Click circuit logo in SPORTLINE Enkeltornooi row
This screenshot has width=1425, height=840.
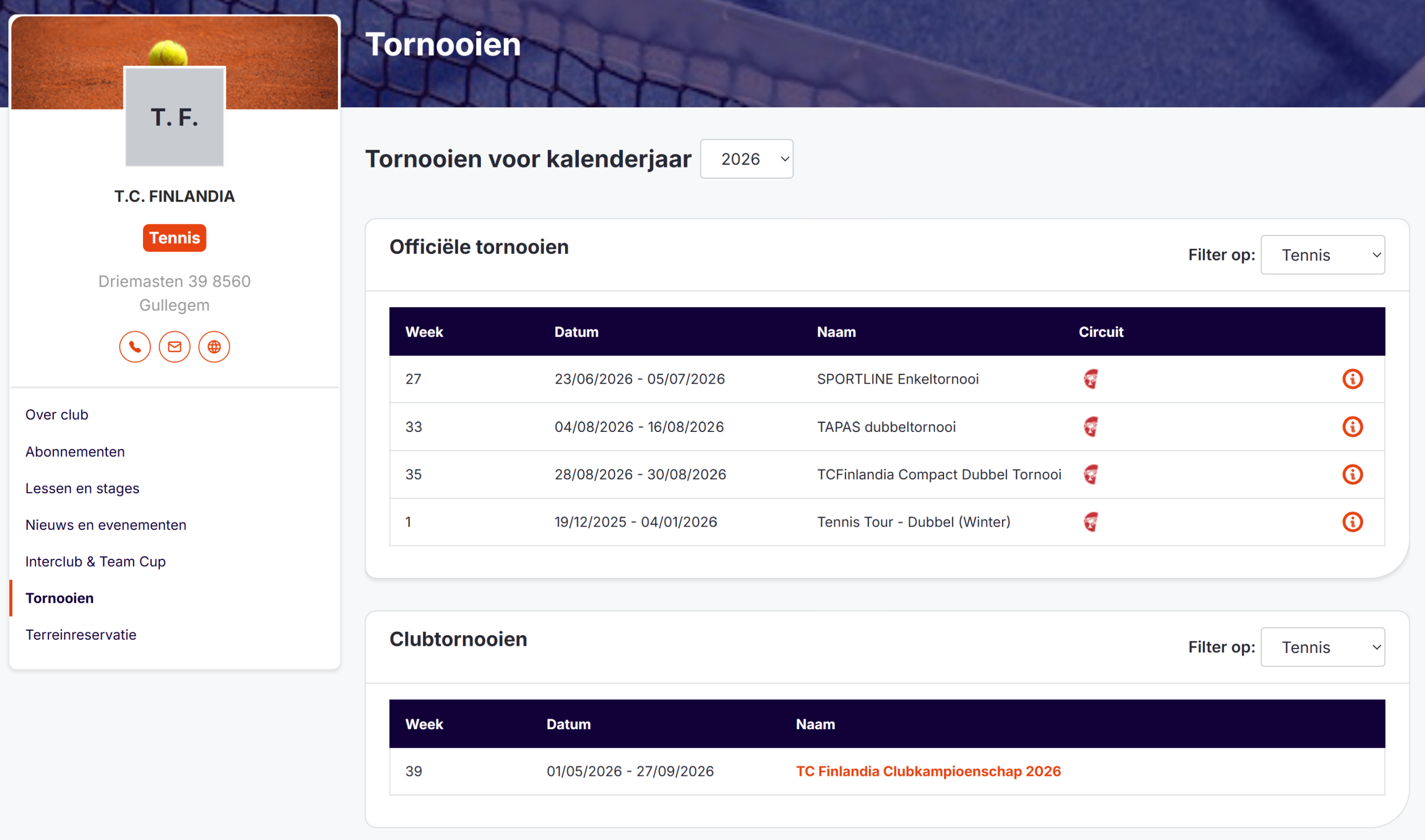point(1090,379)
